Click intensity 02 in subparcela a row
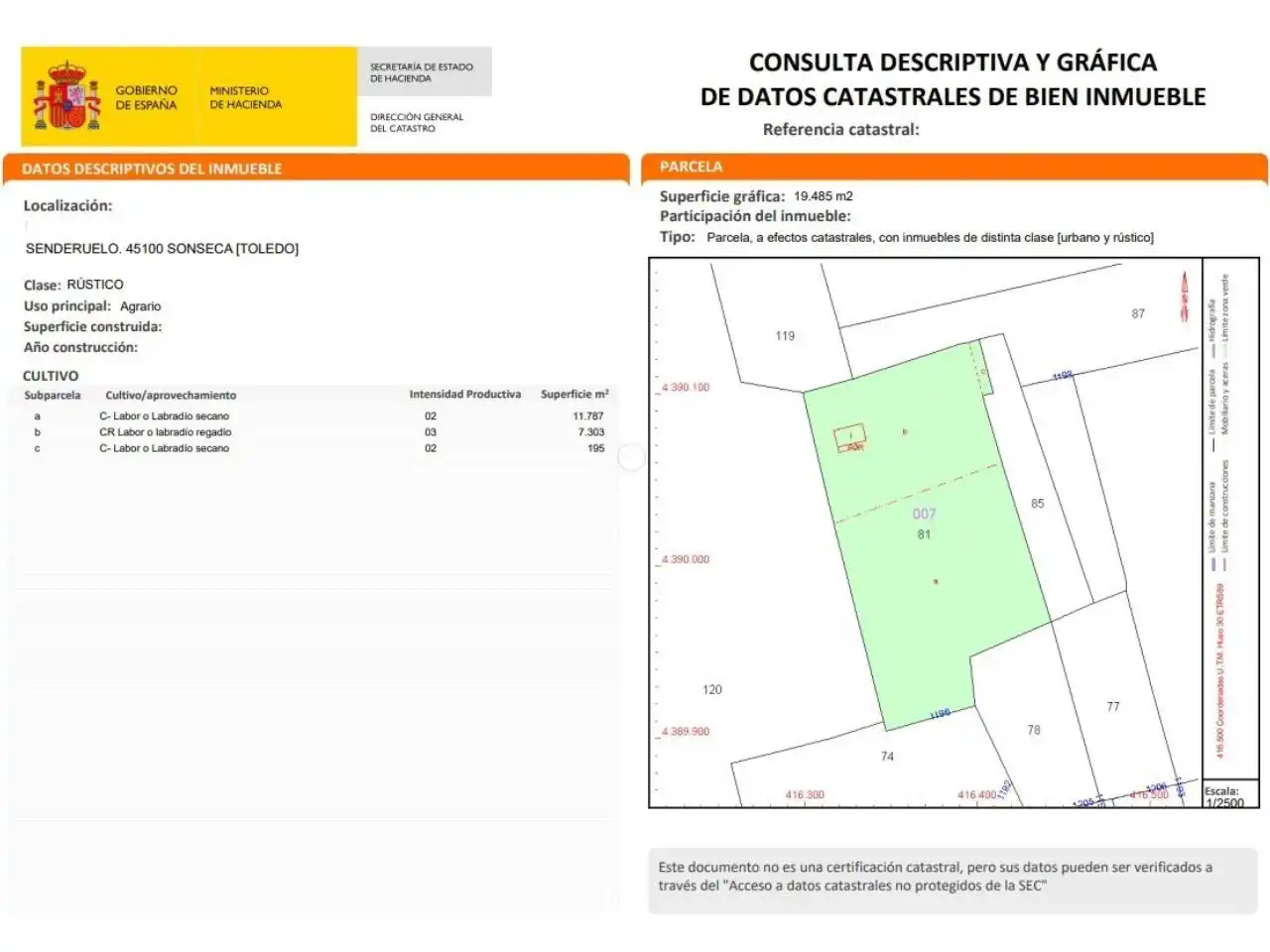 (x=431, y=416)
